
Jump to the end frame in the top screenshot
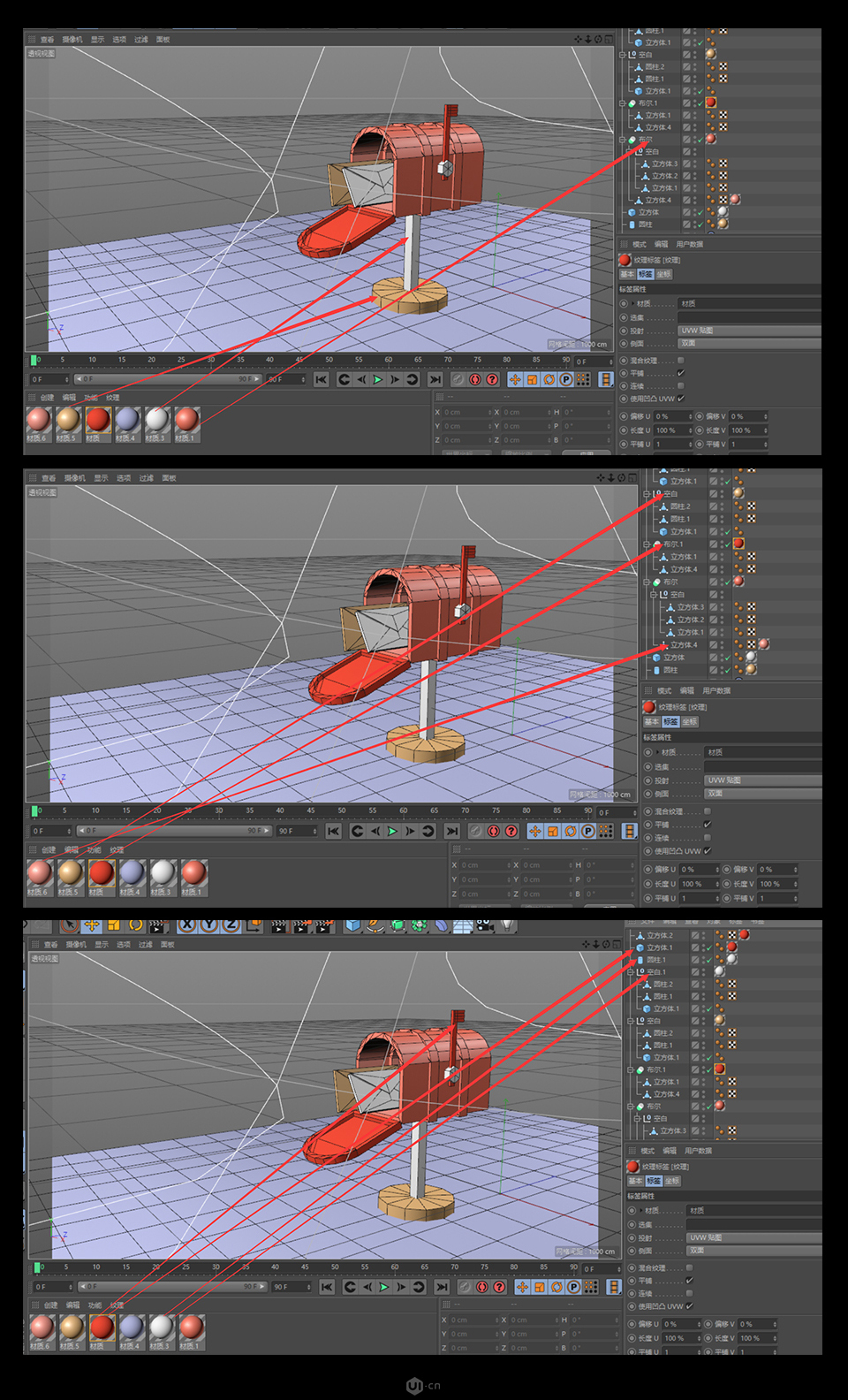pyautogui.click(x=435, y=379)
